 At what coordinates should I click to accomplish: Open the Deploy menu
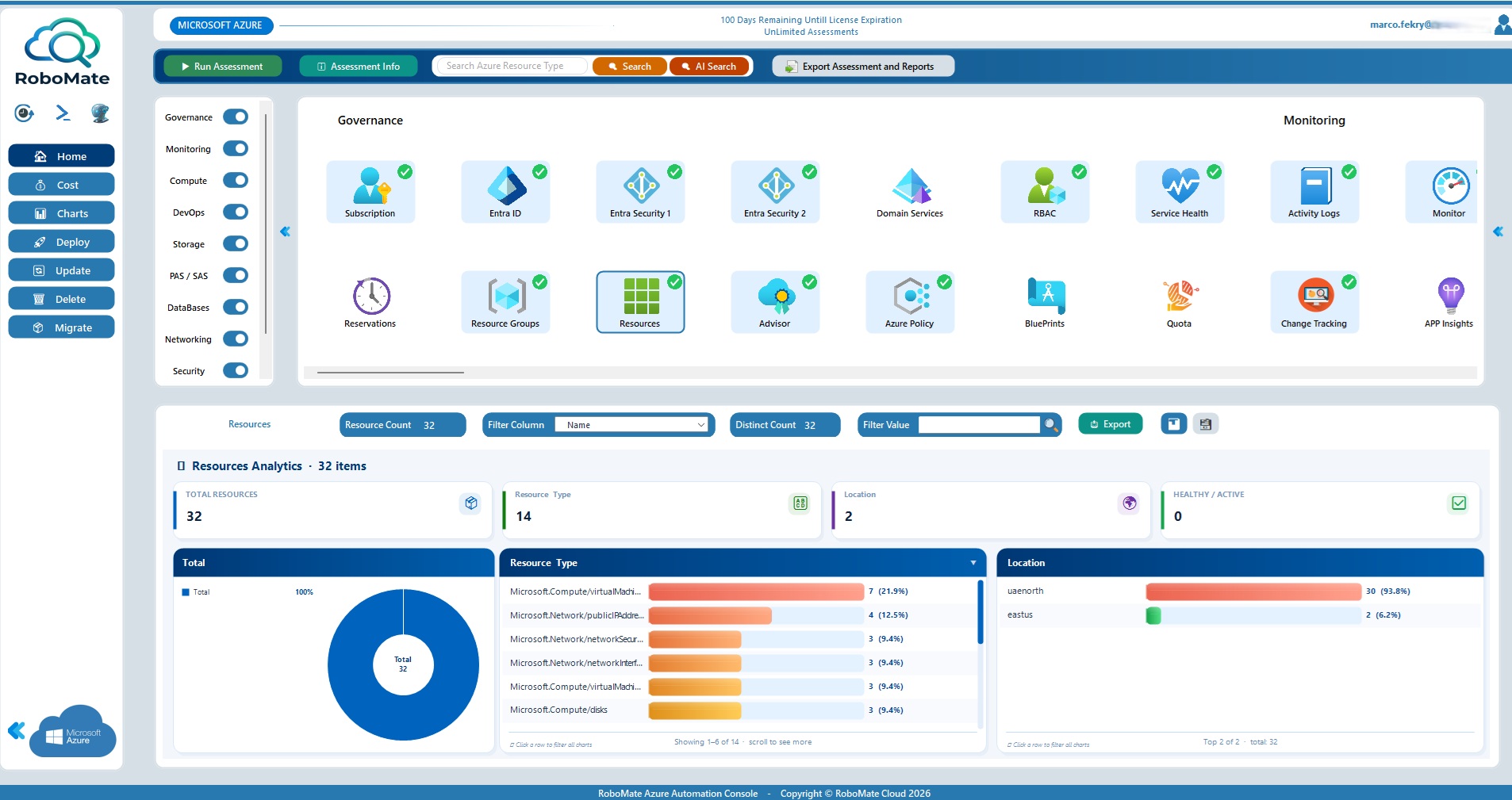pyautogui.click(x=61, y=242)
